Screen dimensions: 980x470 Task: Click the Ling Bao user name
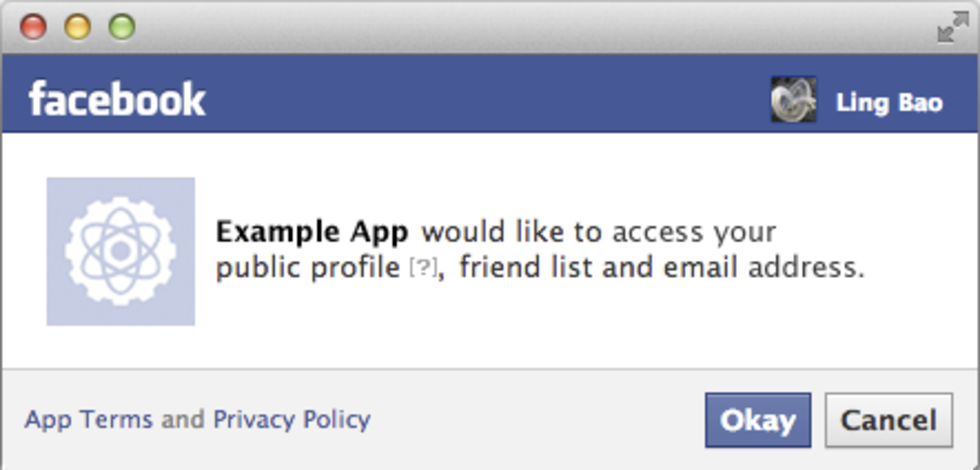click(x=889, y=102)
